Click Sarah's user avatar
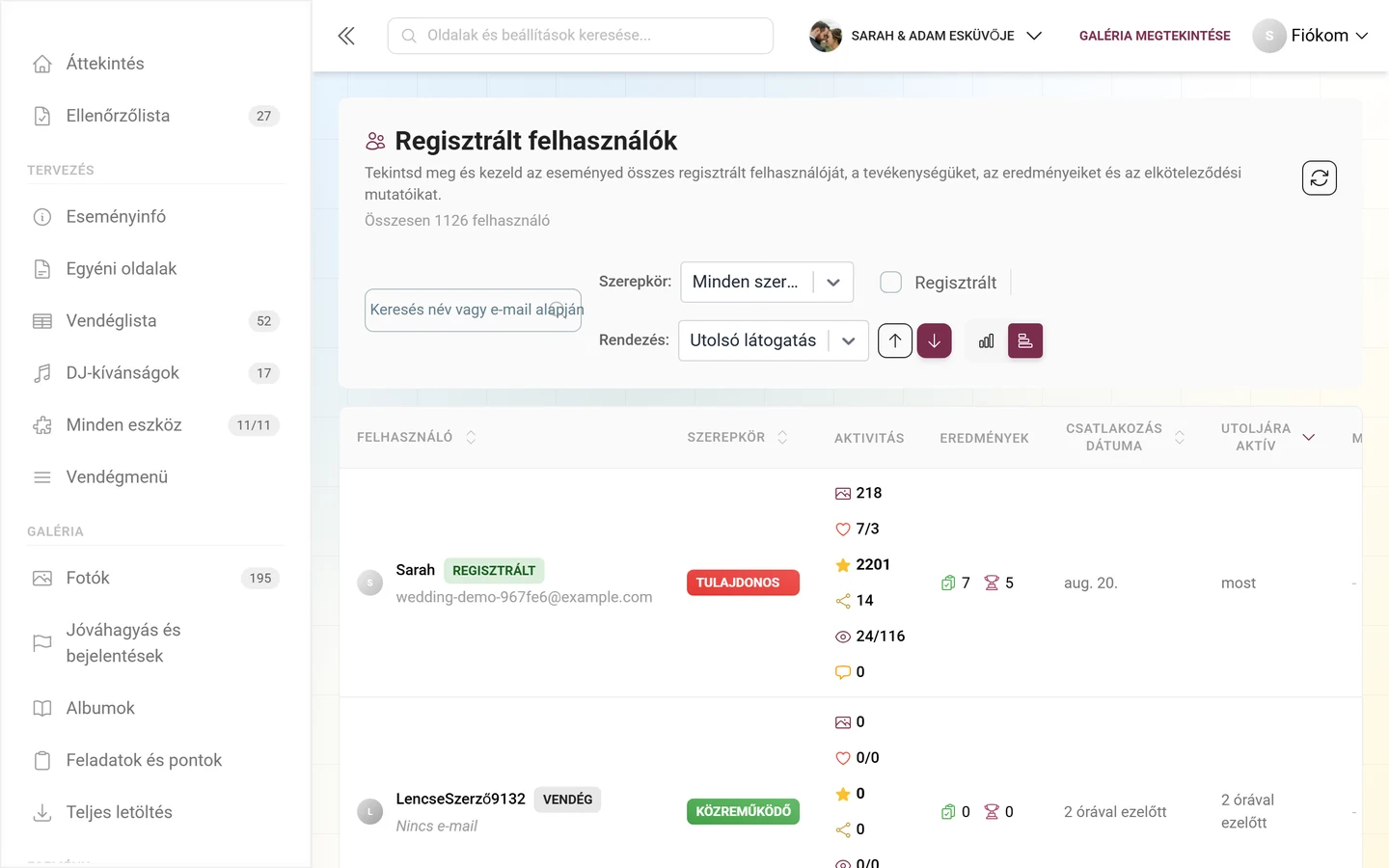The image size is (1389, 868). (370, 583)
